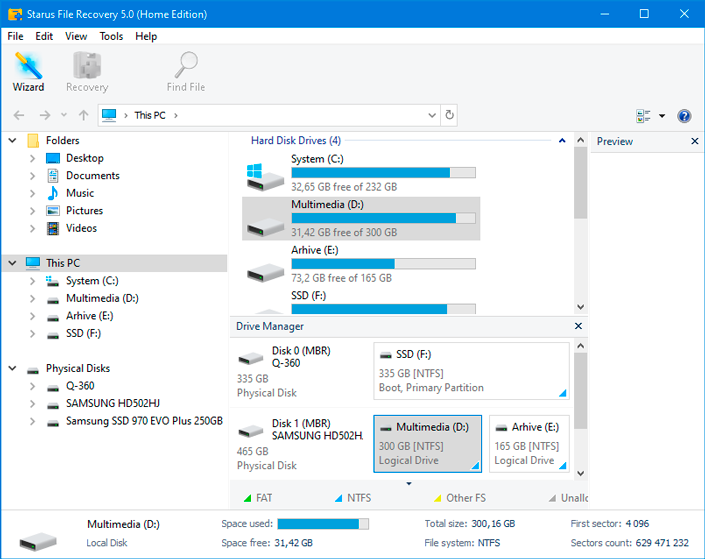
Task: Open the view options dropdown arrow
Action: (x=662, y=116)
